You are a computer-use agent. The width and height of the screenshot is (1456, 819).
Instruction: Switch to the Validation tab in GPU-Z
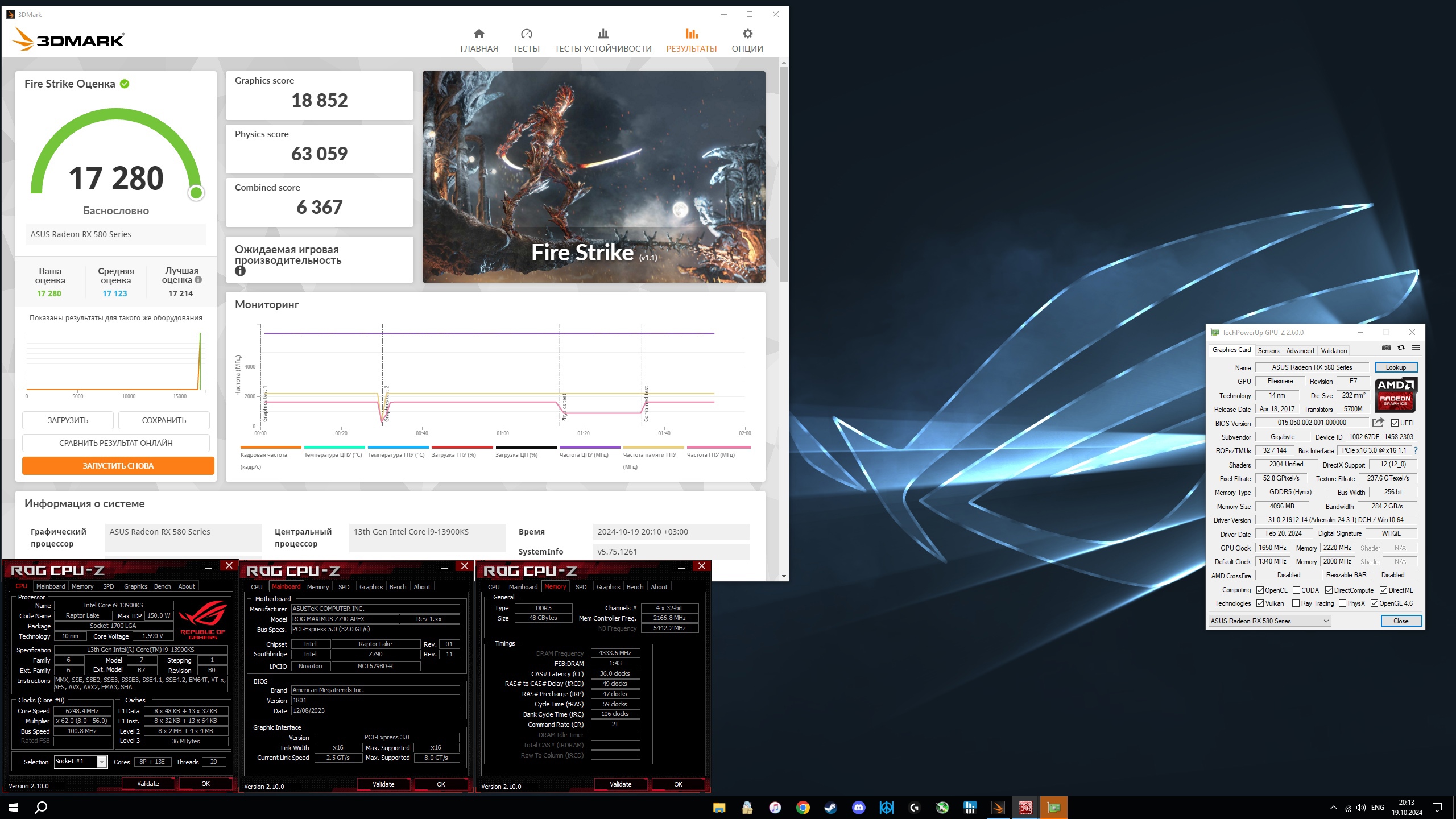point(1334,351)
